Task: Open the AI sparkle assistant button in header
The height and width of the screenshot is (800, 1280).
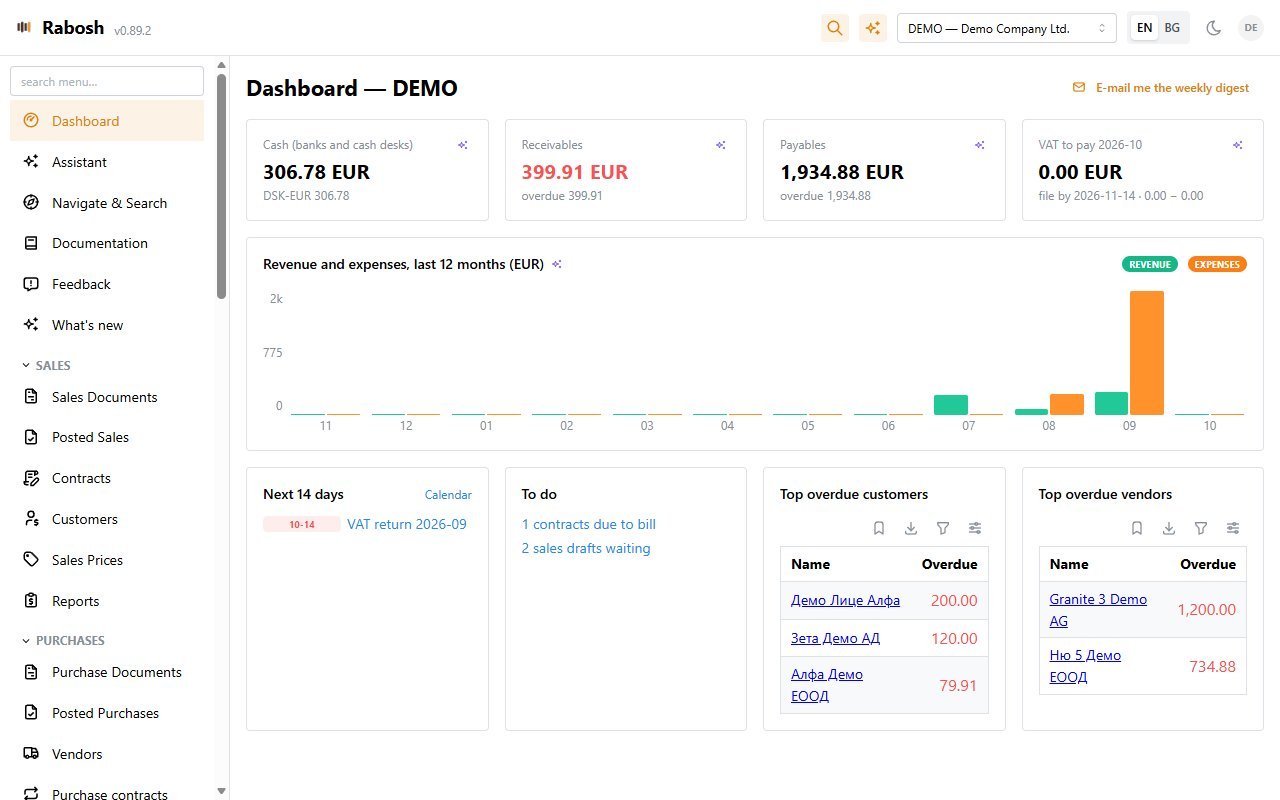Action: [x=873, y=28]
